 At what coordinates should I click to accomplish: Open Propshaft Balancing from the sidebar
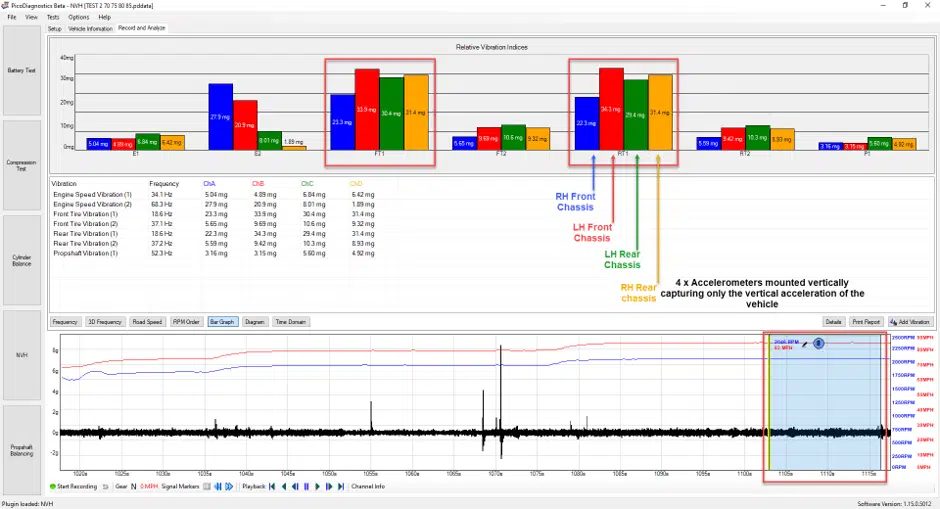[22, 450]
